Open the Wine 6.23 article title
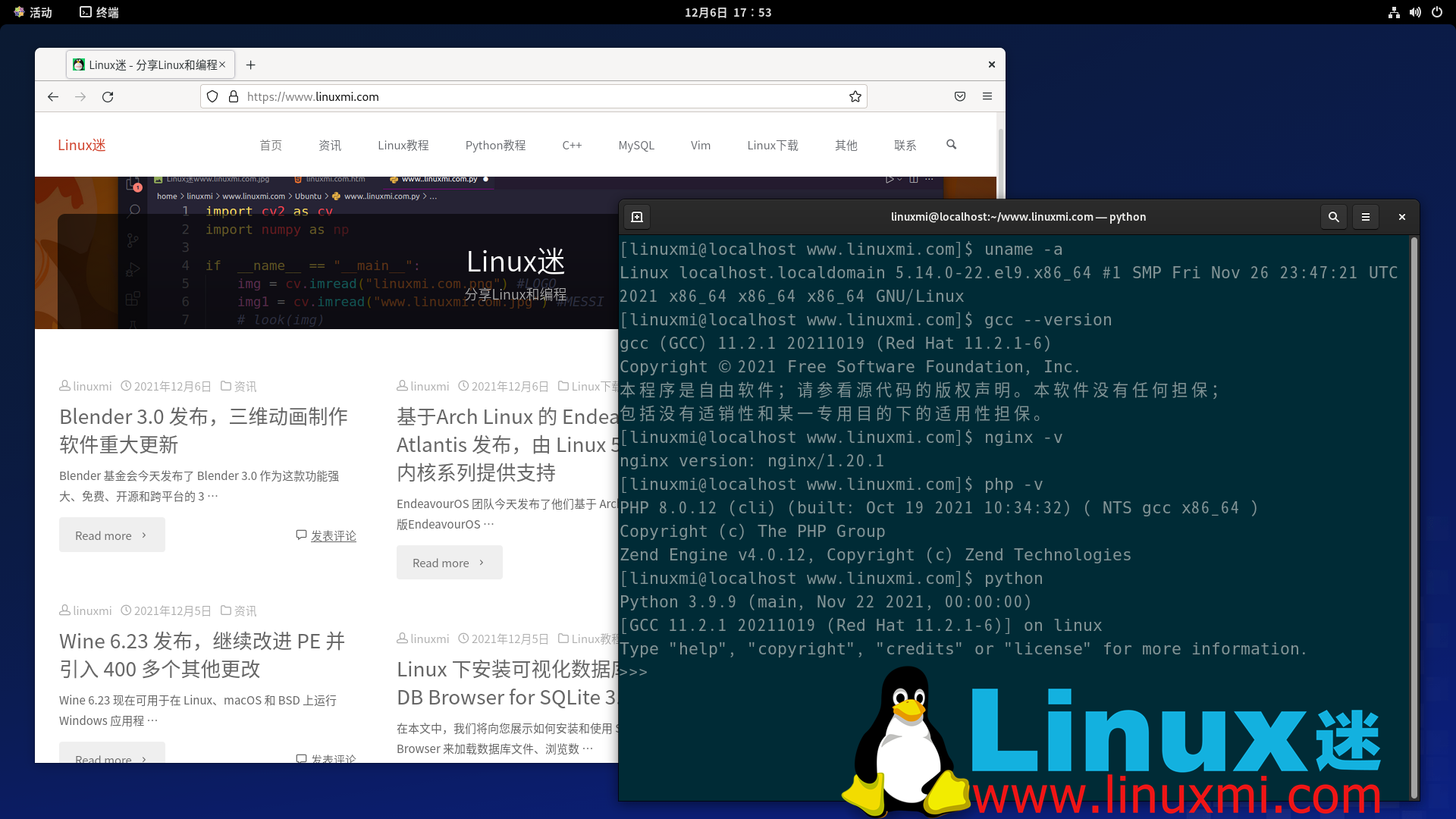 pyautogui.click(x=202, y=655)
